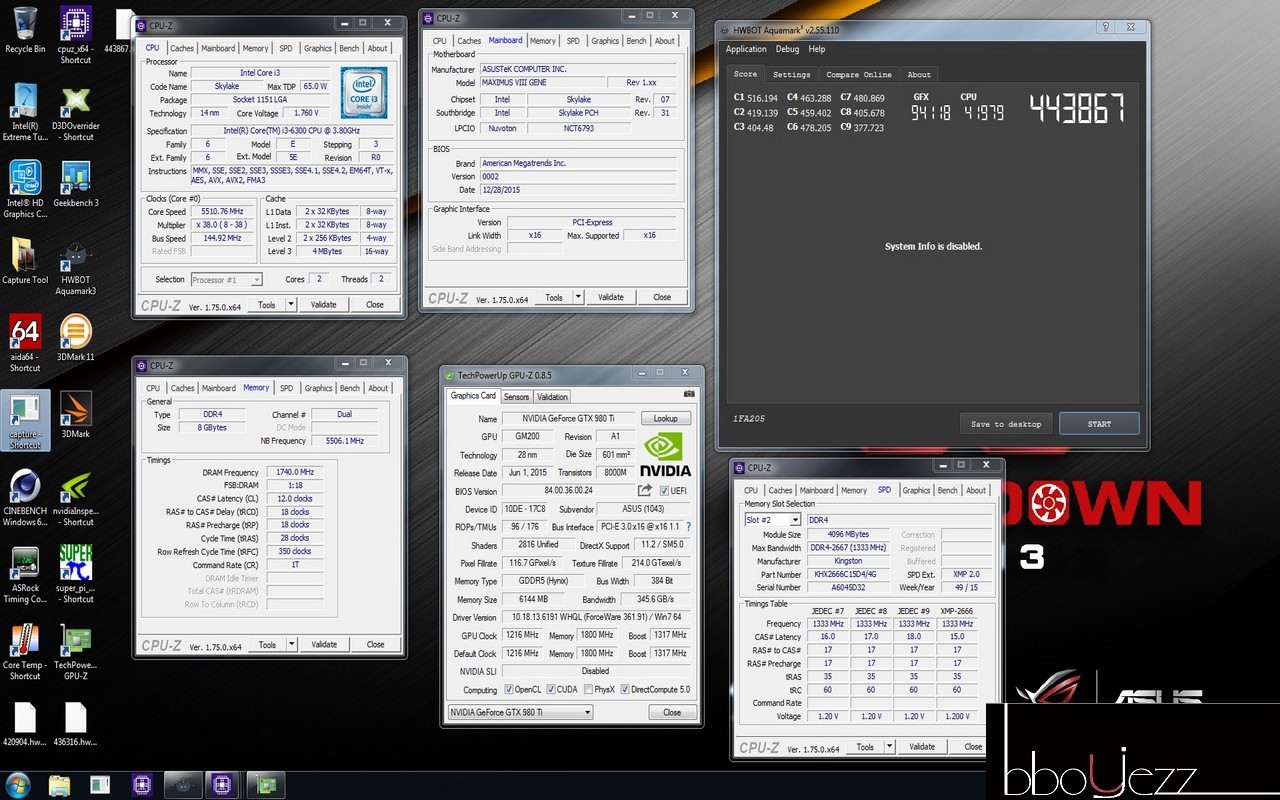This screenshot has height=800, width=1280.
Task: Click Validate in CPU-Z Mainboard window
Action: tap(611, 297)
